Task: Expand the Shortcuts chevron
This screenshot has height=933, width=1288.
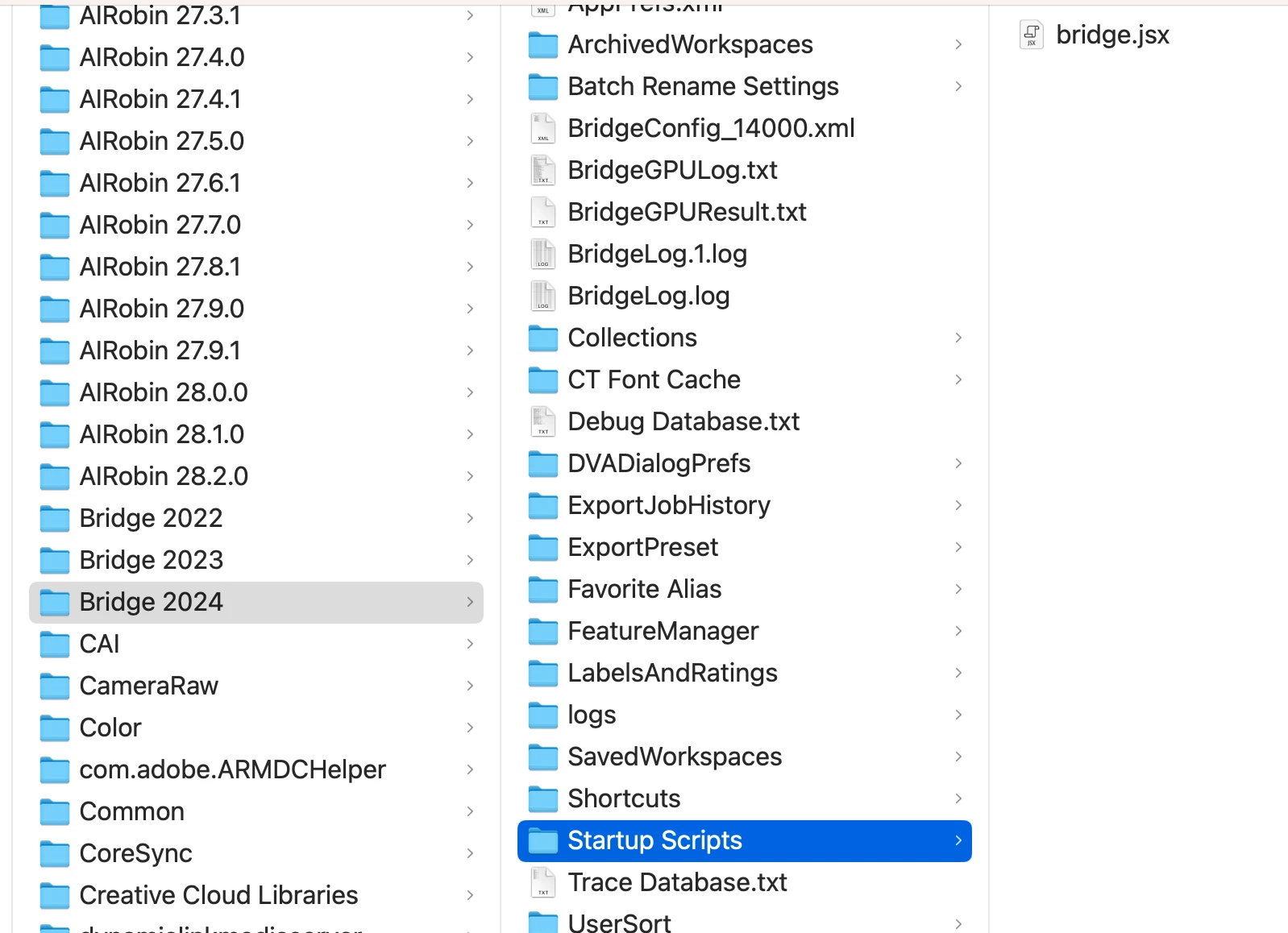Action: coord(958,798)
